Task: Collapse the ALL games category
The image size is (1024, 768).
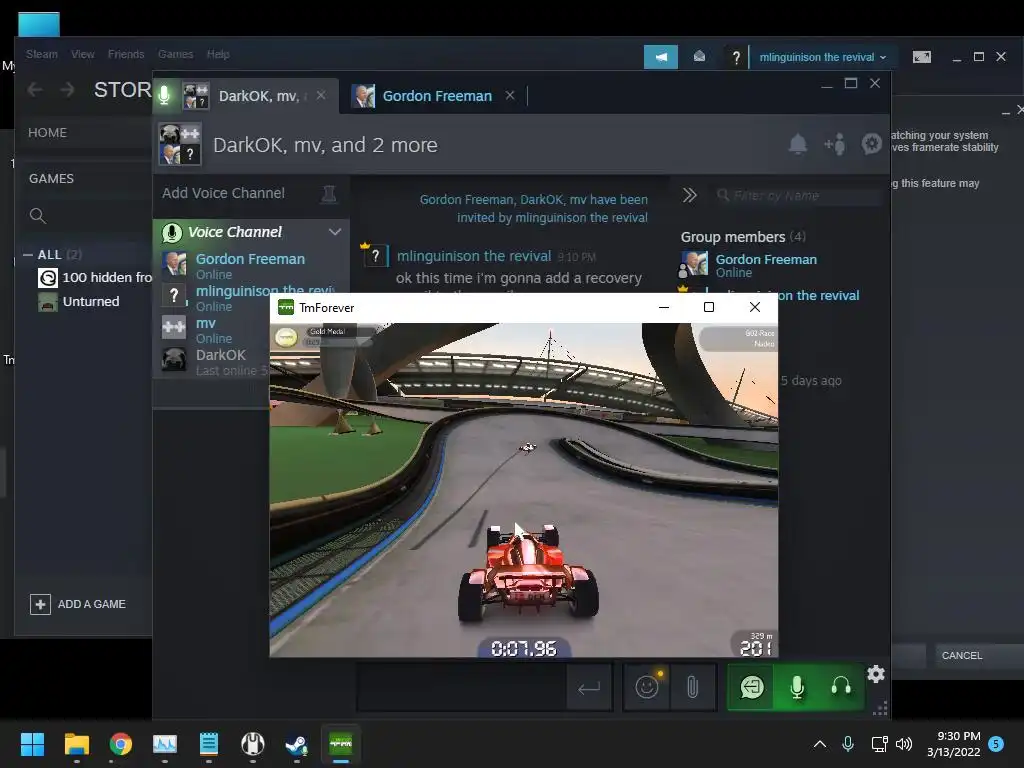Action: click(x=27, y=255)
